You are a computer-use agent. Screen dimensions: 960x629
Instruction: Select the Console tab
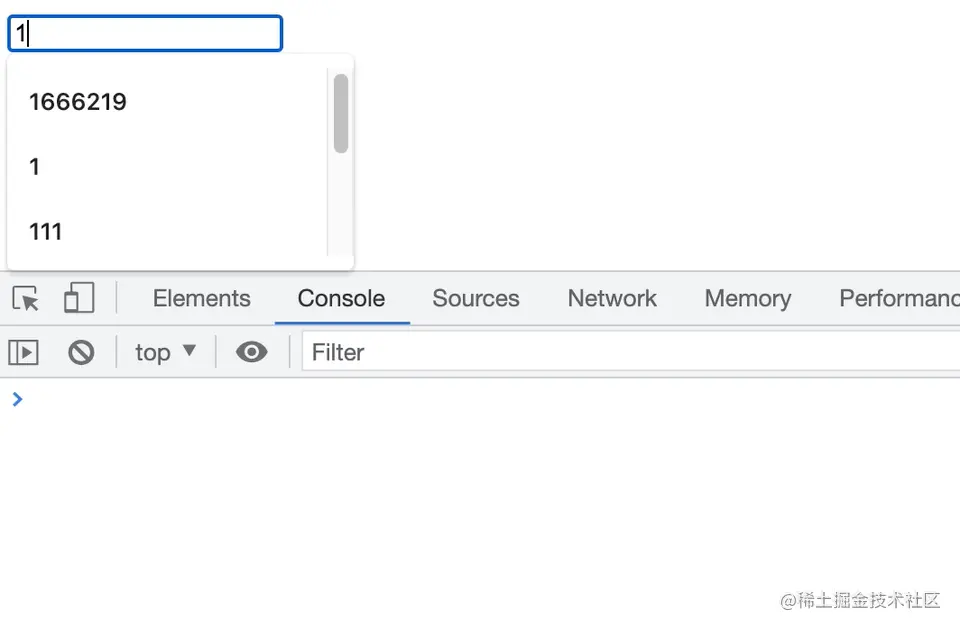point(341,298)
